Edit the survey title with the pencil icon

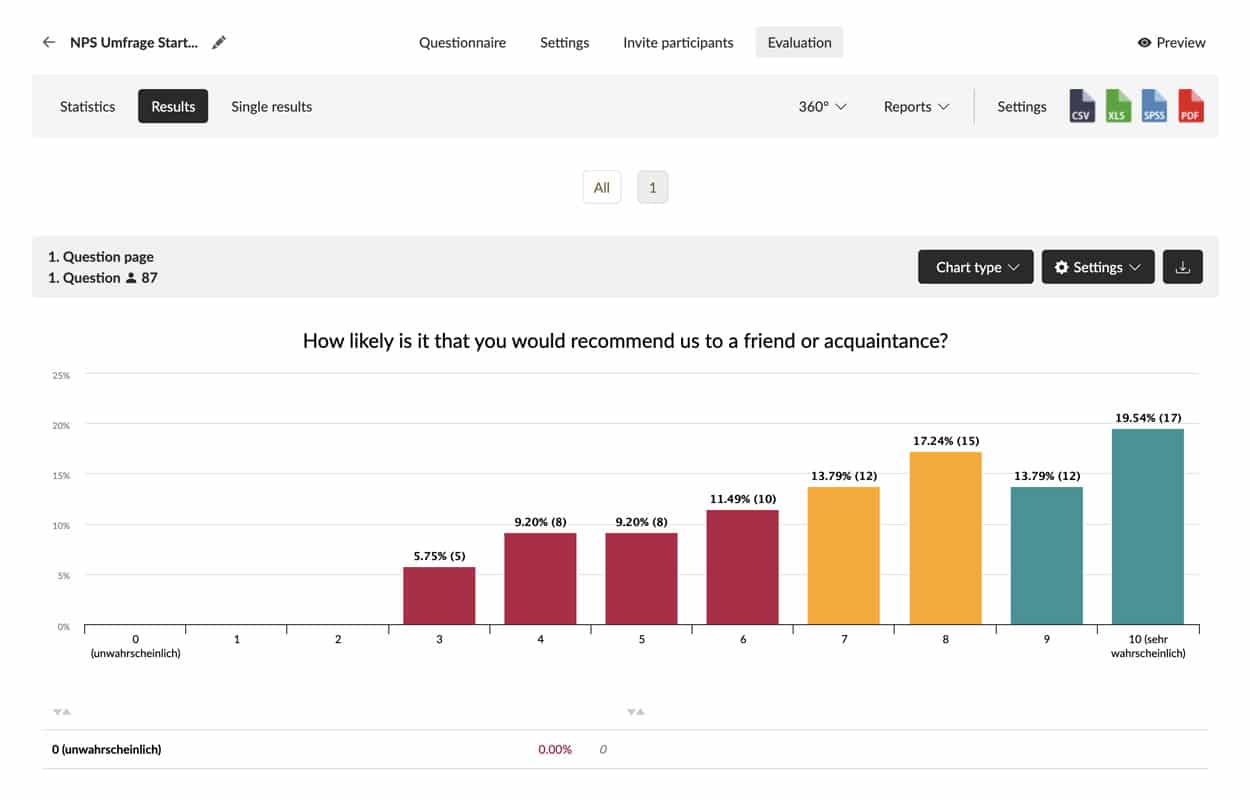(x=218, y=42)
